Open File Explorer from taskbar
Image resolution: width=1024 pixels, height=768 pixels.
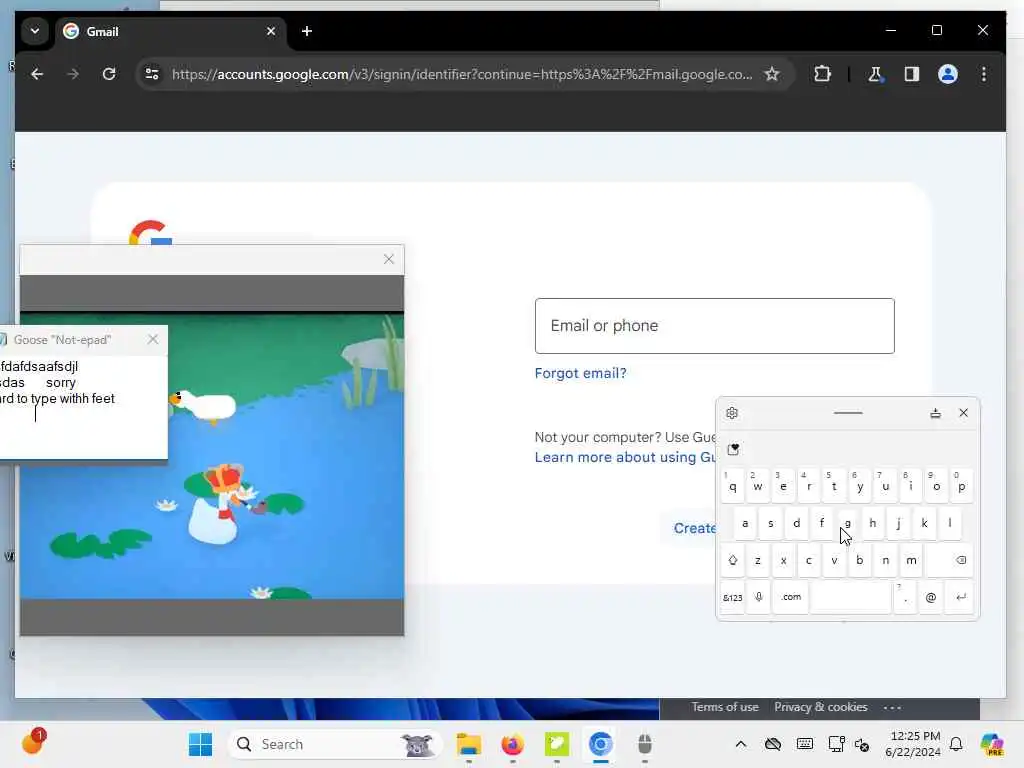coord(468,744)
